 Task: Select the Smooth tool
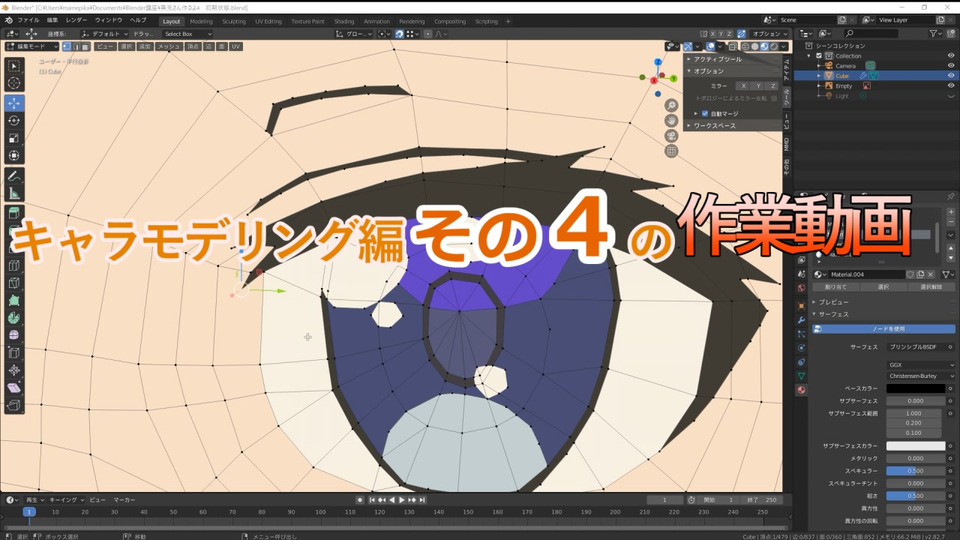click(x=14, y=336)
